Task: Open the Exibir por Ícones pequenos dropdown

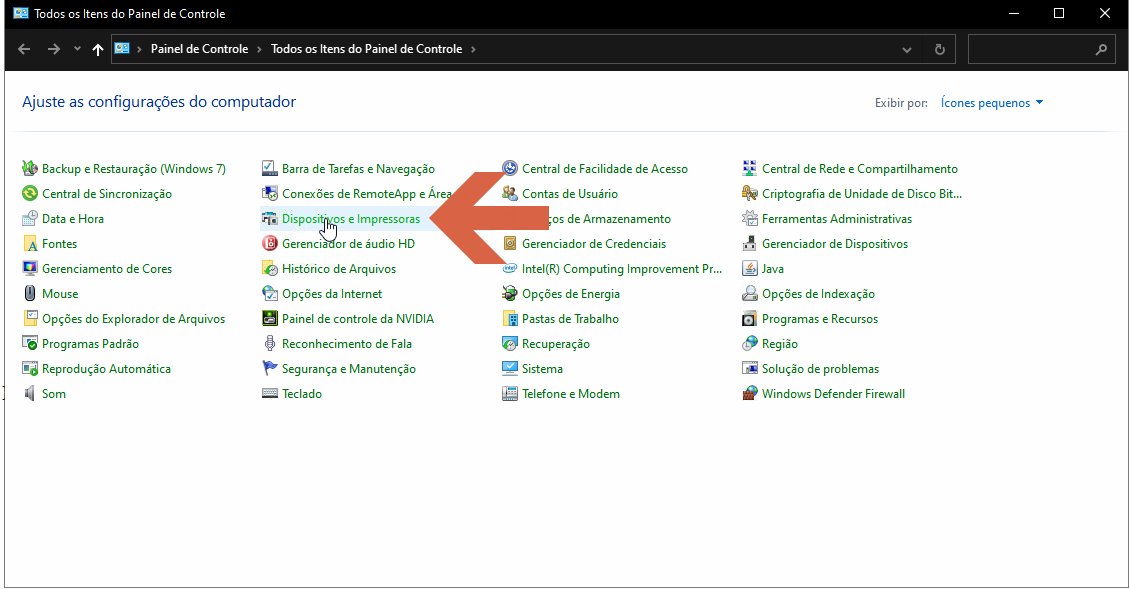Action: tap(992, 102)
